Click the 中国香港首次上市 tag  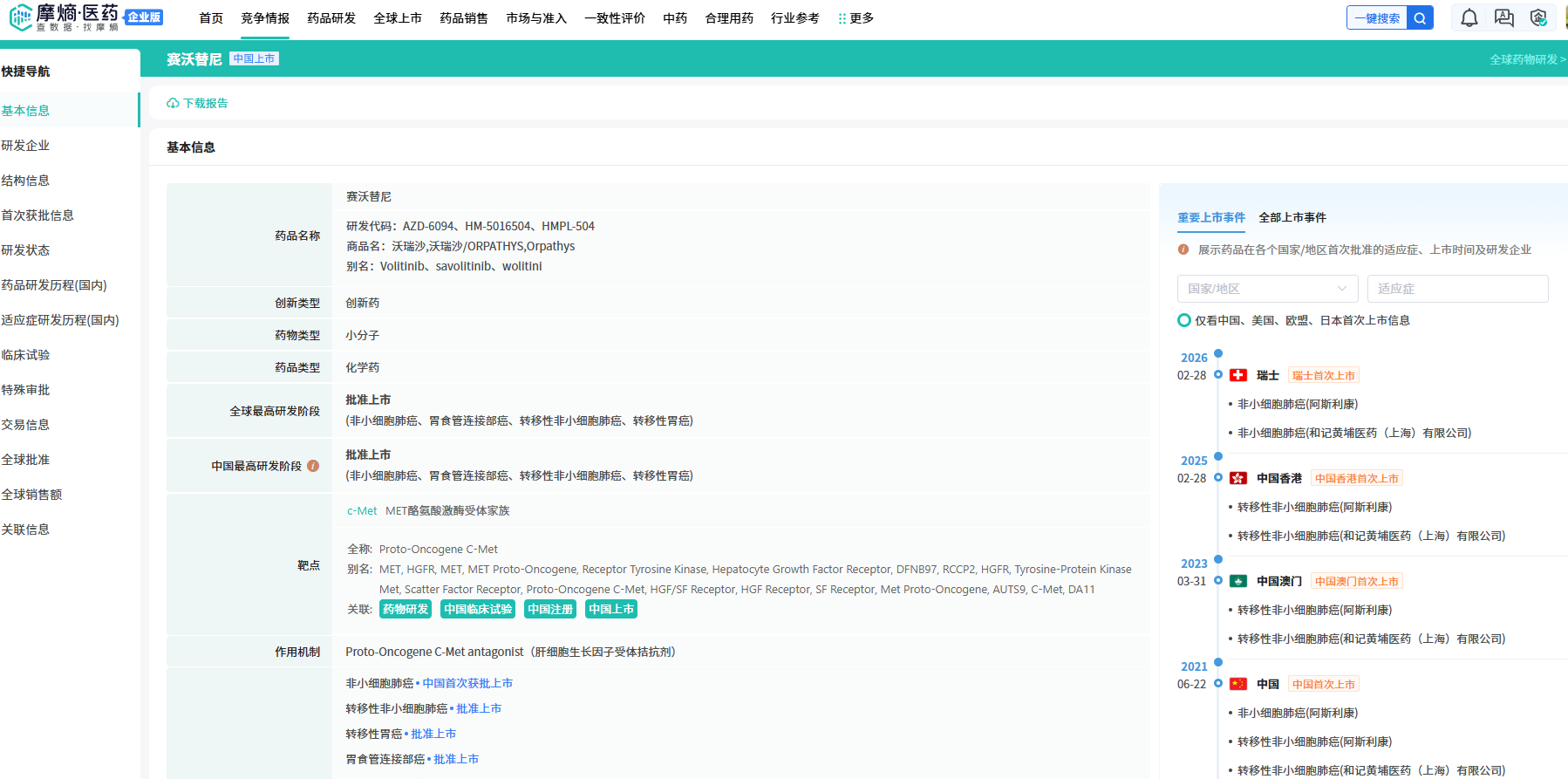click(x=1357, y=478)
